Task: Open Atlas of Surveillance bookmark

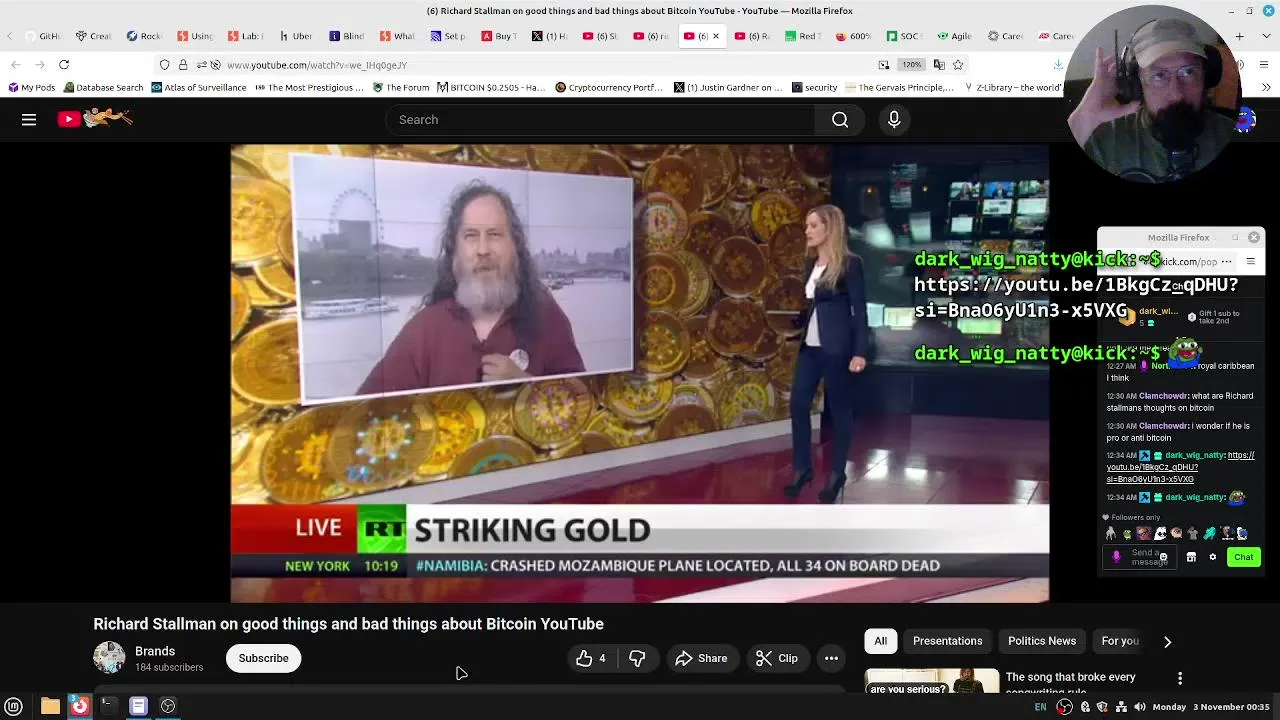Action: (x=198, y=88)
